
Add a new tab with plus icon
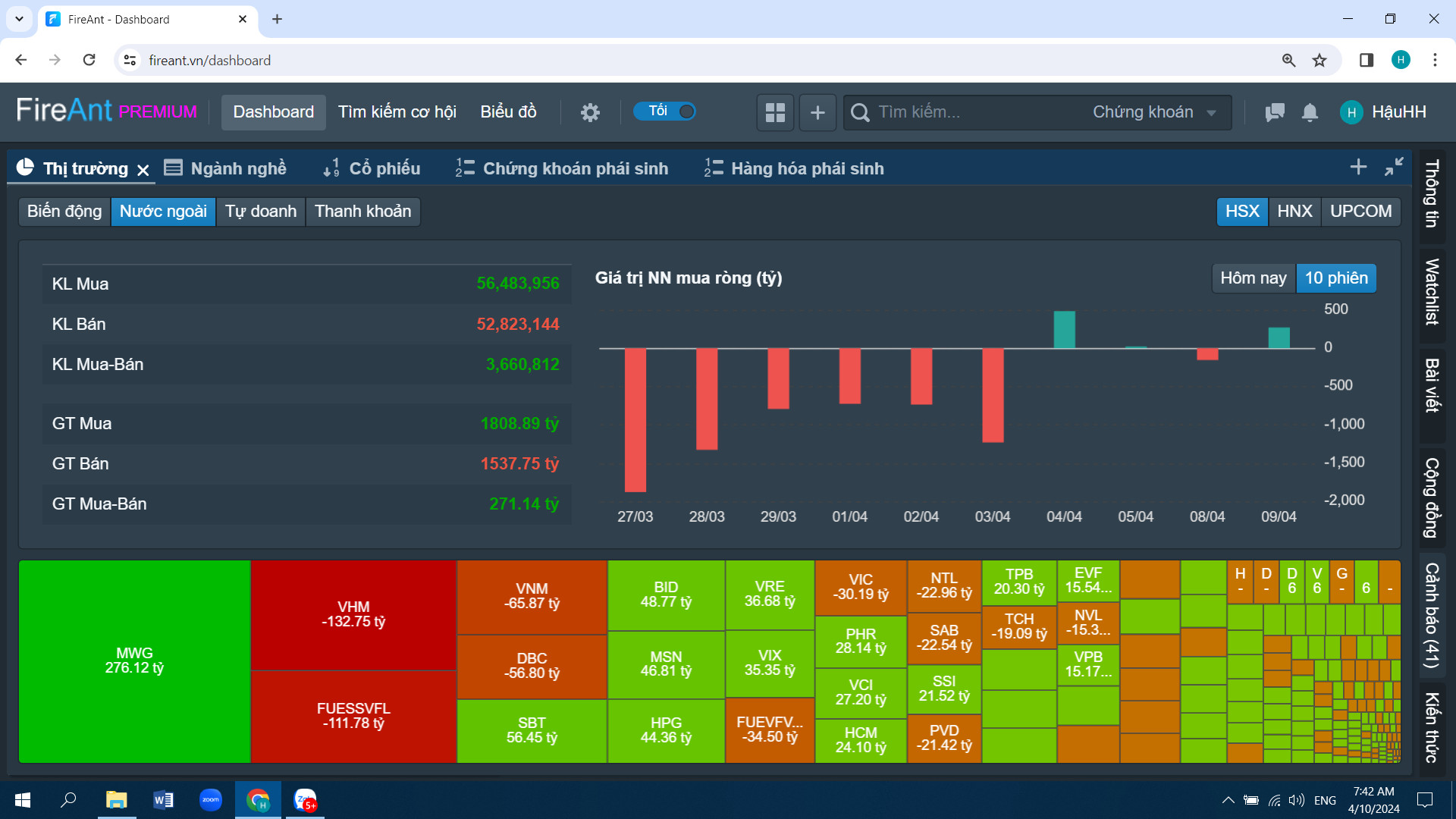[1358, 167]
